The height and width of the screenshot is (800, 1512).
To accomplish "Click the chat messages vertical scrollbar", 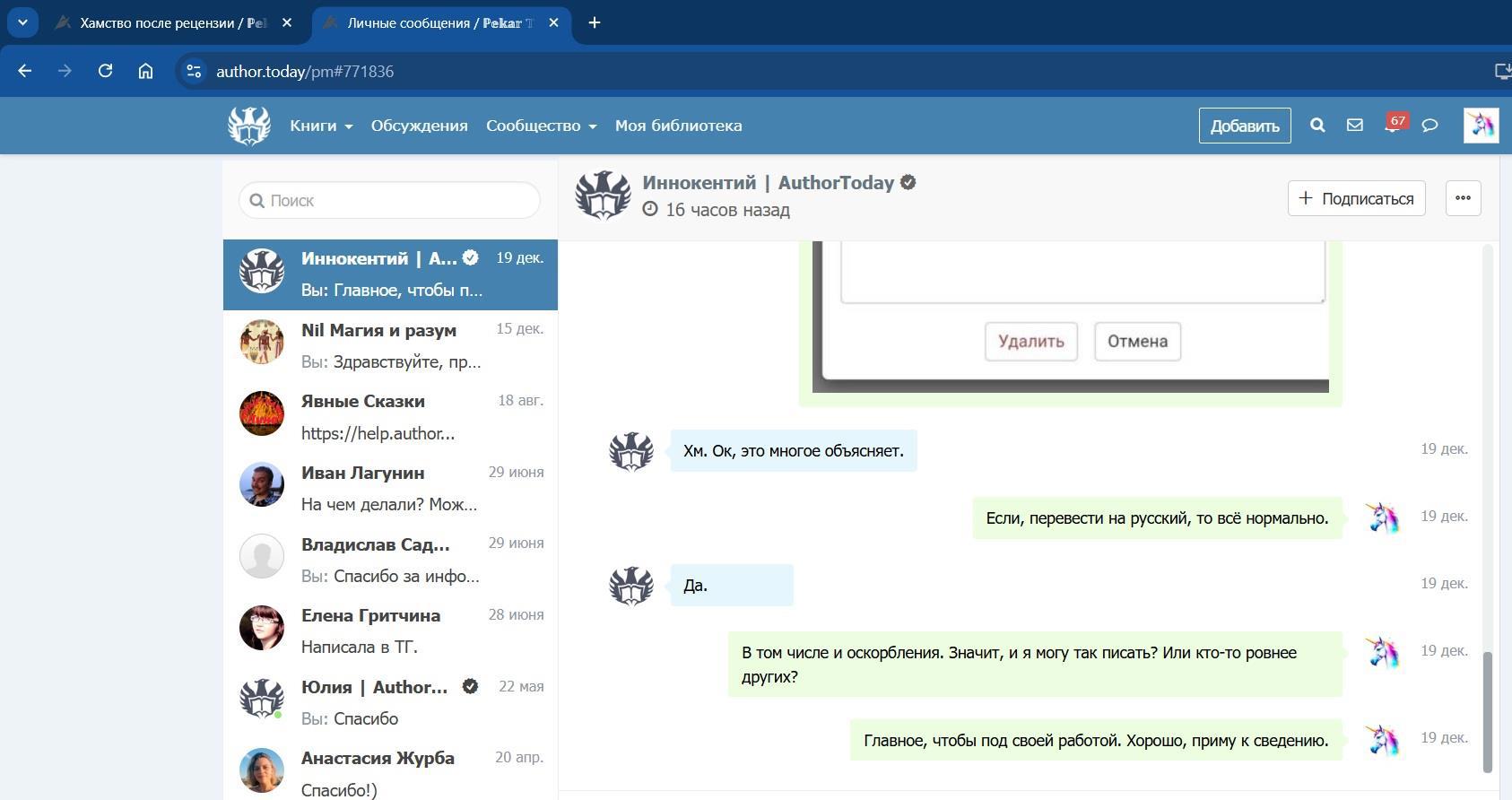I will pyautogui.click(x=1487, y=712).
